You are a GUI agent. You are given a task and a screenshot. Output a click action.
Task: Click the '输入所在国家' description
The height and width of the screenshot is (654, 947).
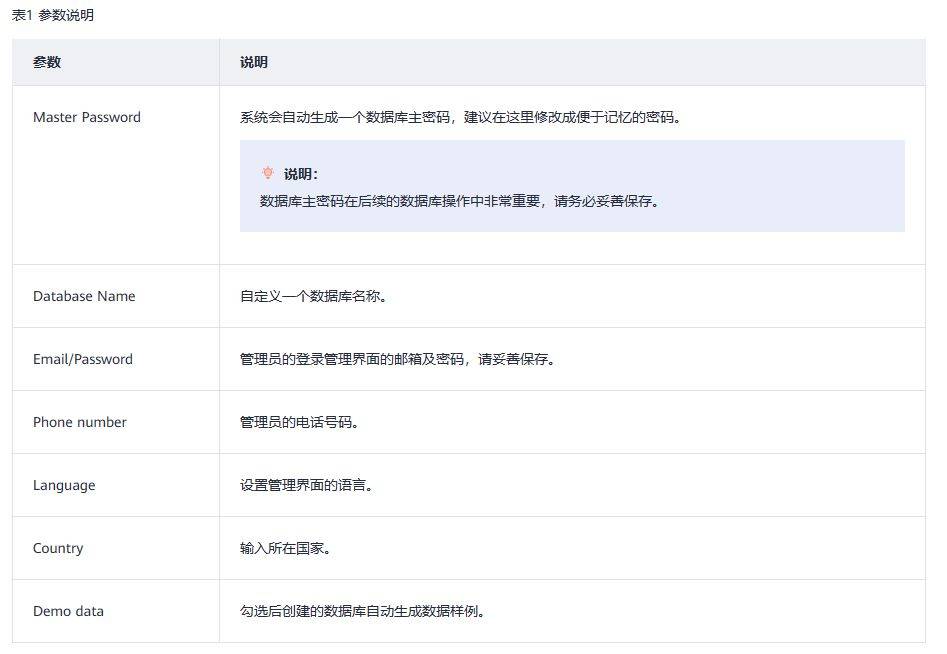(285, 548)
